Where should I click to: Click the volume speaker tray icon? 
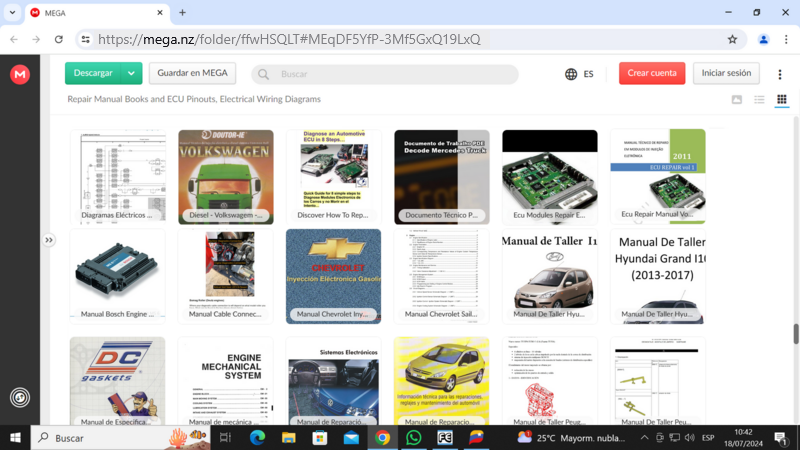tap(690, 438)
